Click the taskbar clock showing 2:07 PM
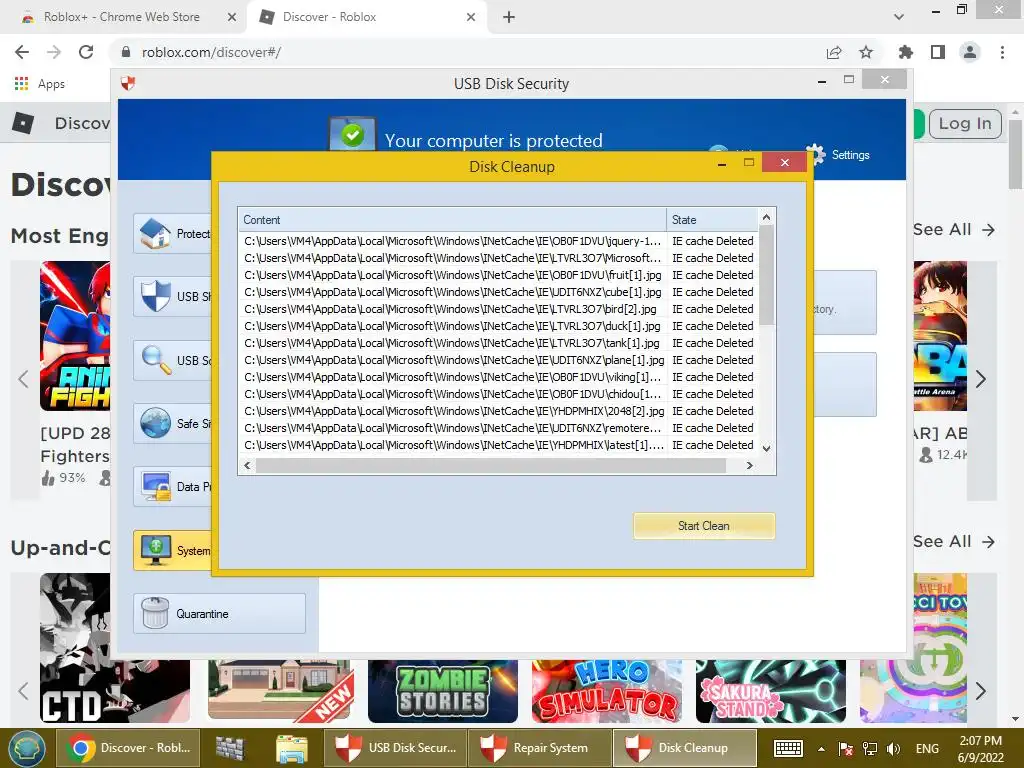 980,749
